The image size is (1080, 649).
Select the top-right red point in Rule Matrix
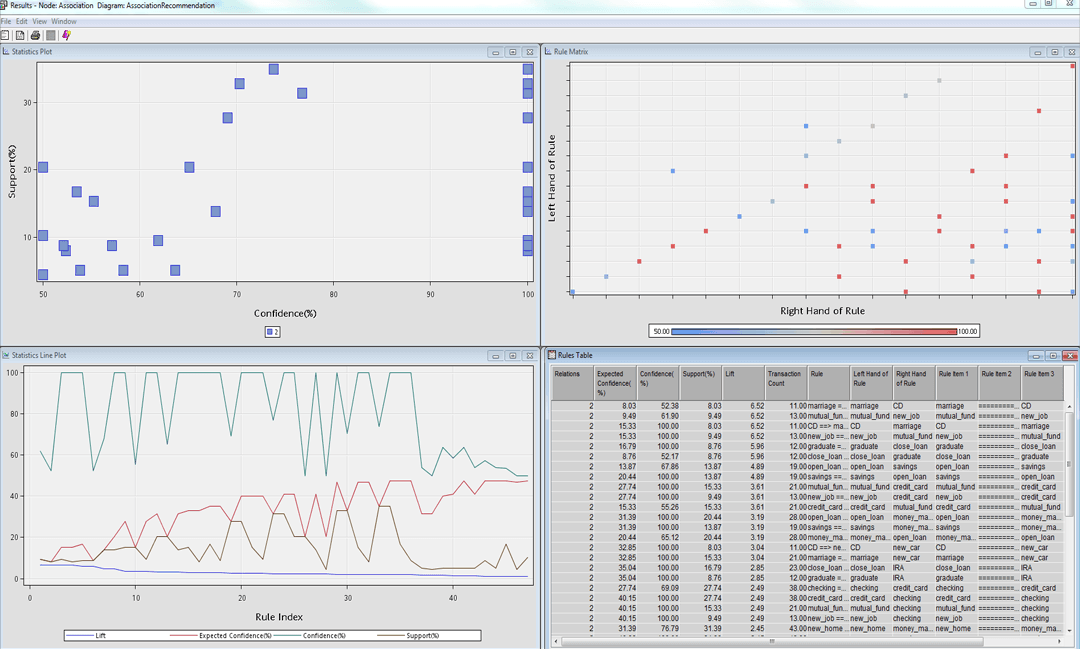1072,66
